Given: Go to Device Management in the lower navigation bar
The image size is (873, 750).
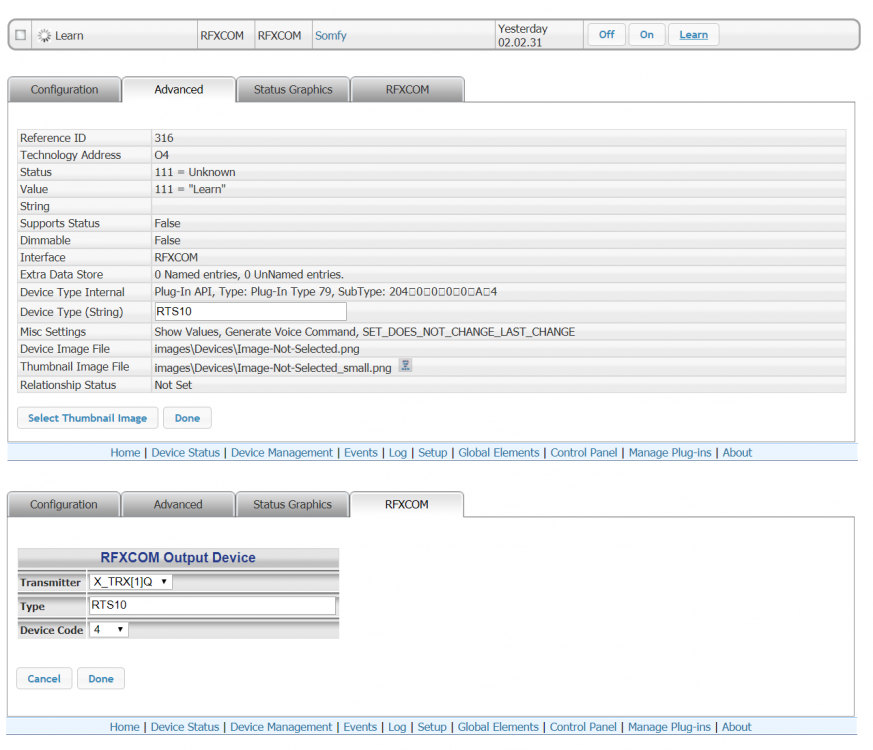Looking at the screenshot, I should point(281,727).
